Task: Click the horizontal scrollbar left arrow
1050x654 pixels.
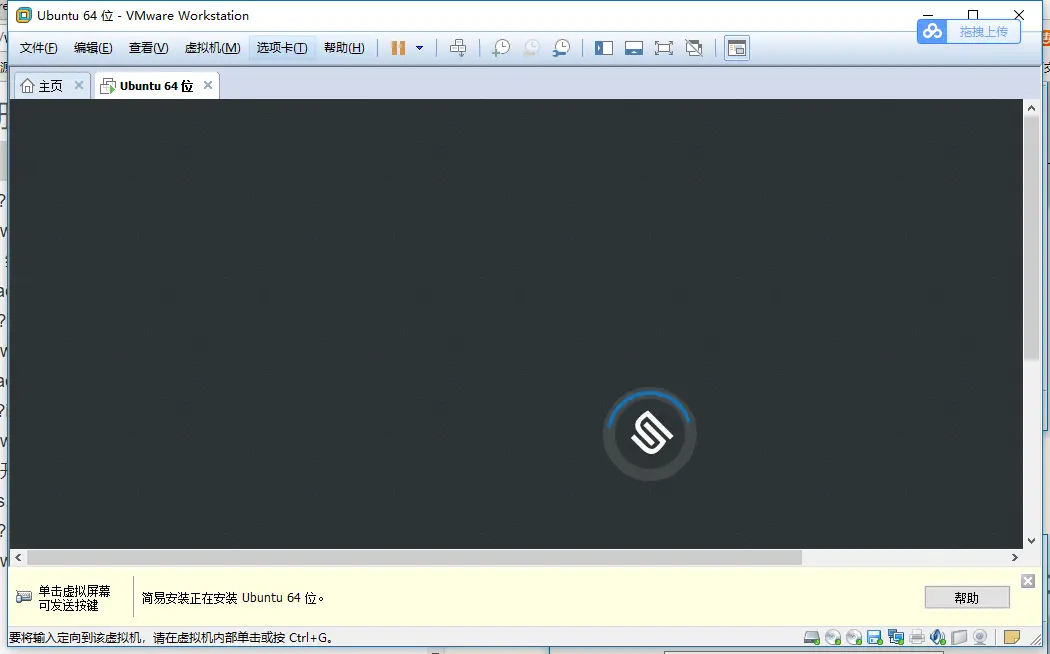Action: click(x=18, y=558)
